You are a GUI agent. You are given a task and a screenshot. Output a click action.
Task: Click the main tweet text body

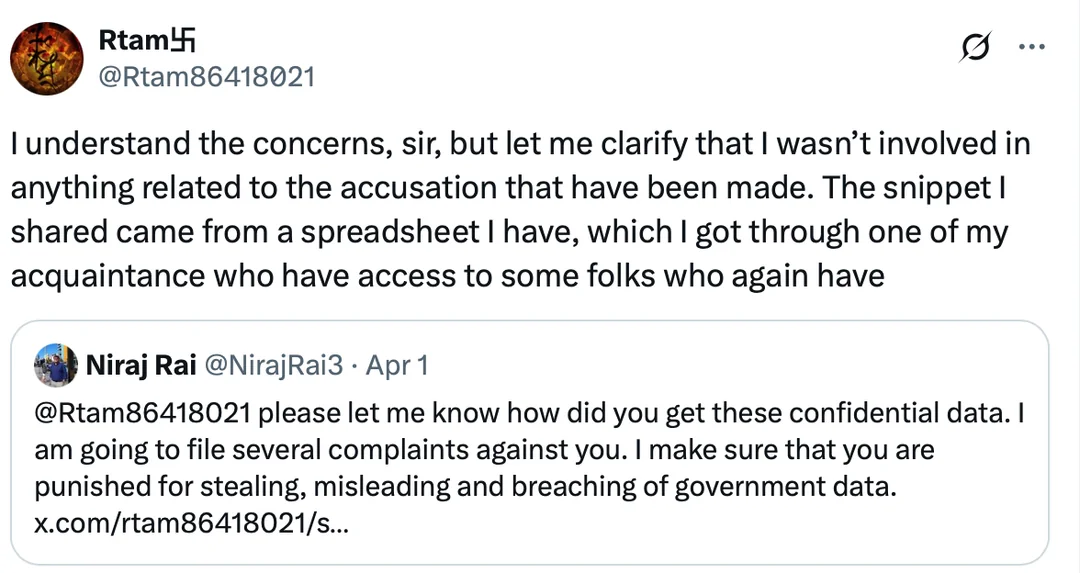point(520,209)
